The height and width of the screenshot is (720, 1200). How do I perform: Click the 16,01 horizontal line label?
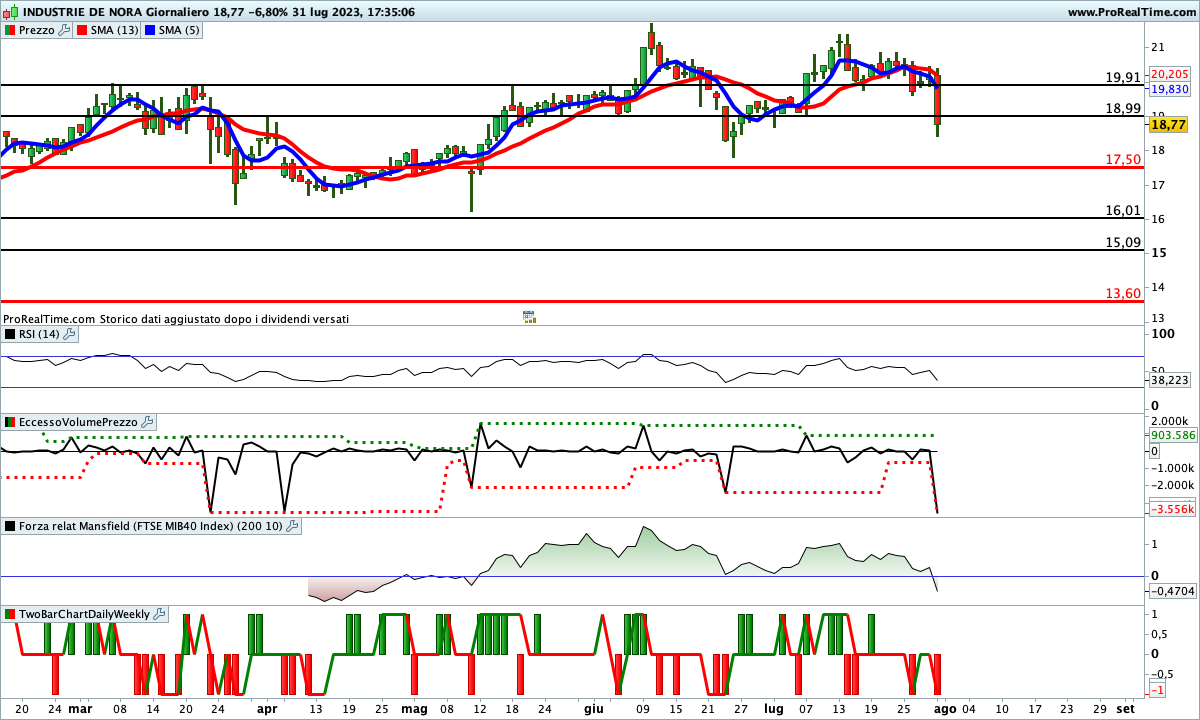tap(1123, 210)
